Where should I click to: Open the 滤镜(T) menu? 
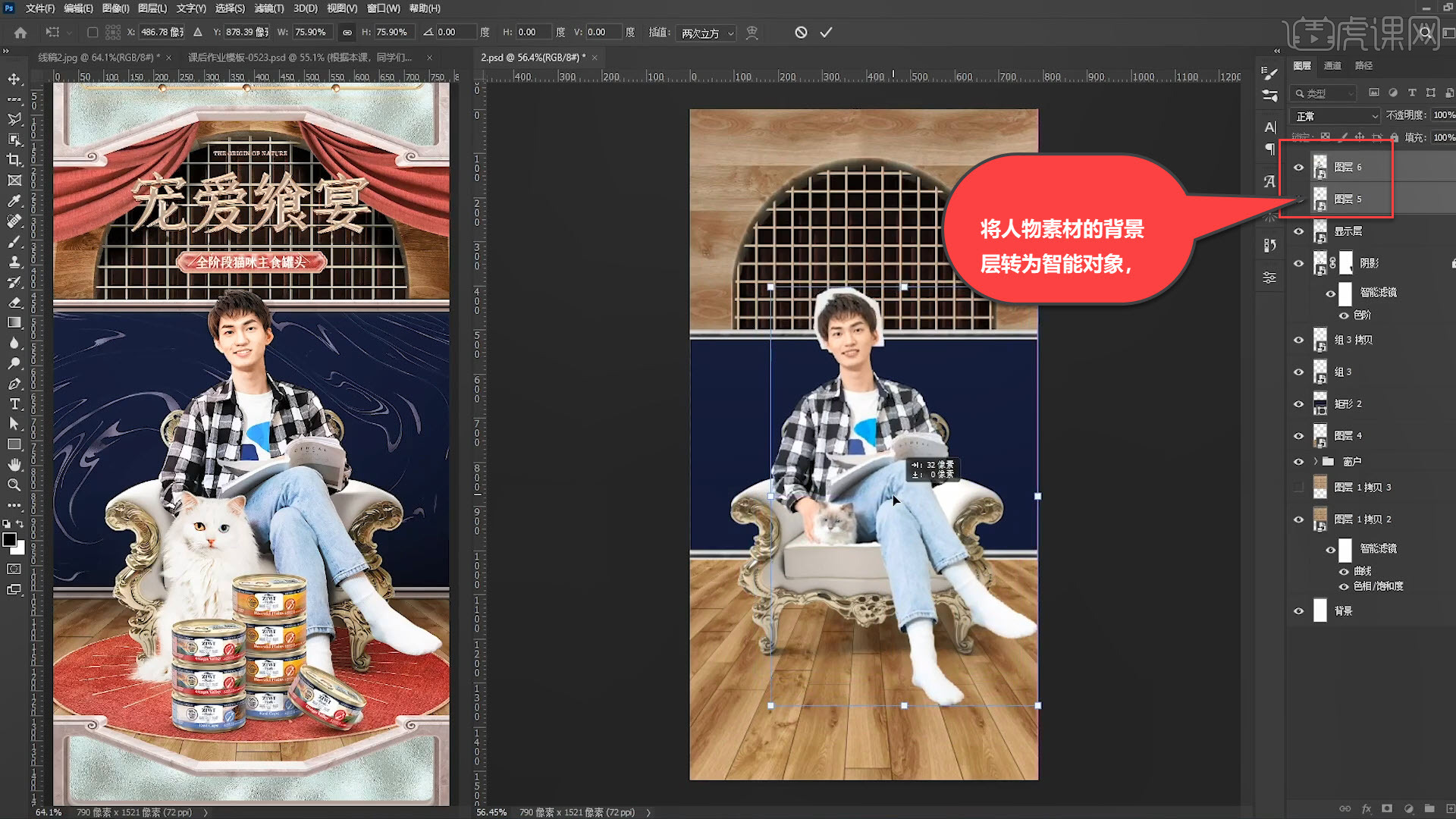[268, 8]
